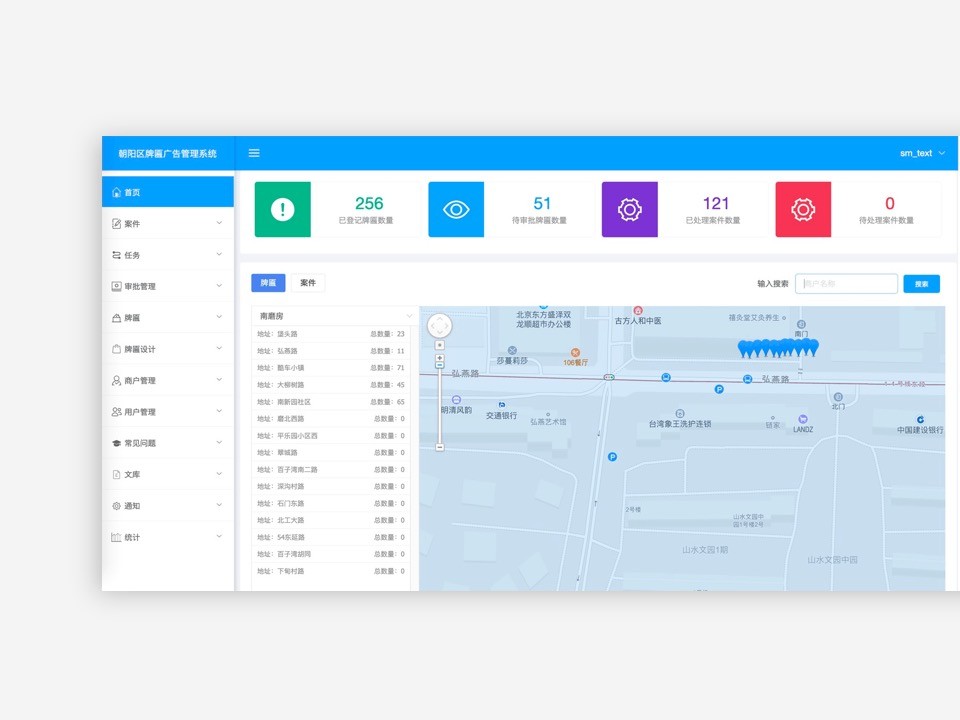960x720 pixels.
Task: Click the hamburger menu collapse icon
Action: tap(254, 153)
